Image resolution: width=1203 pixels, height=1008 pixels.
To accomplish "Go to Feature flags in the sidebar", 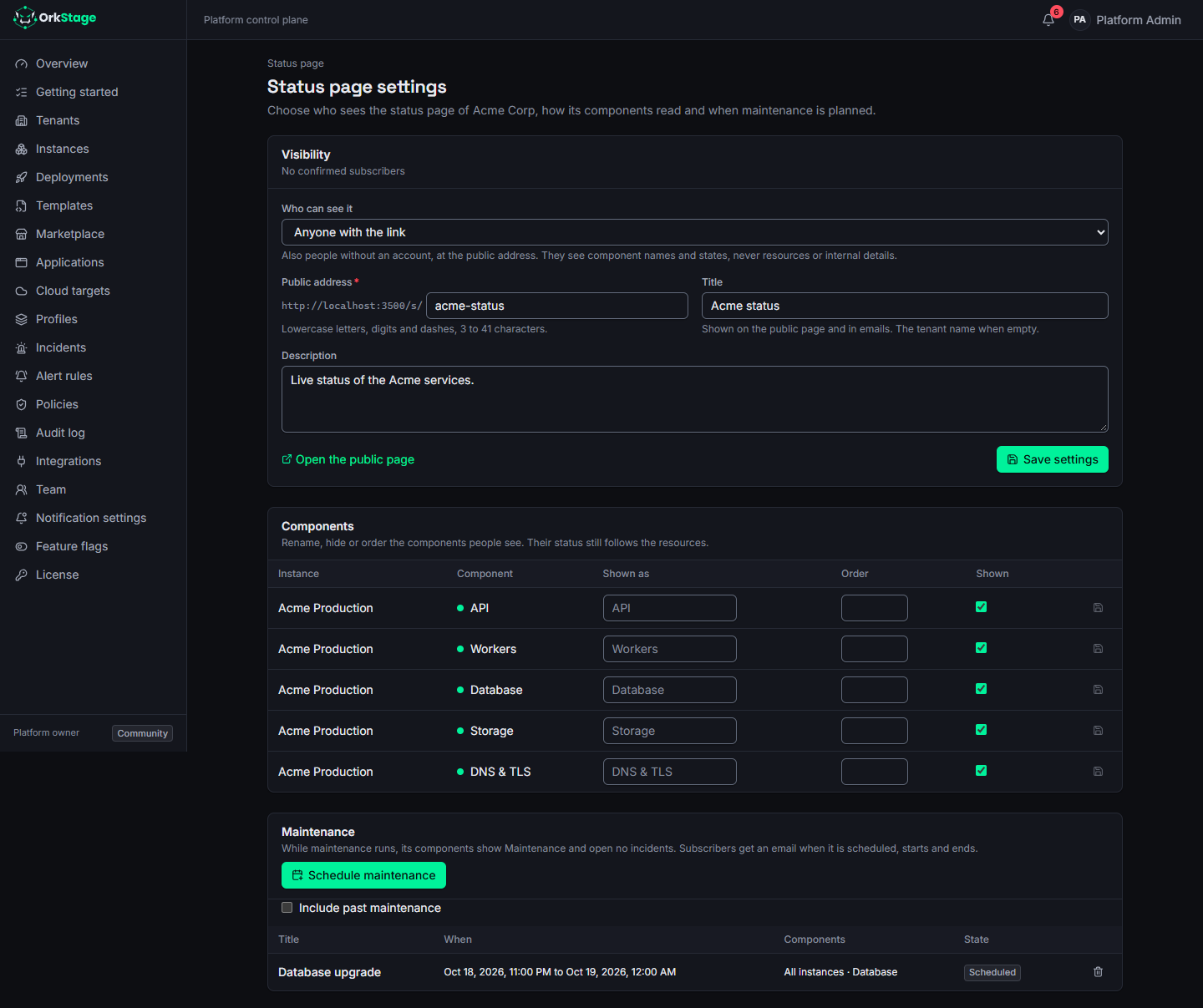I will point(93,546).
